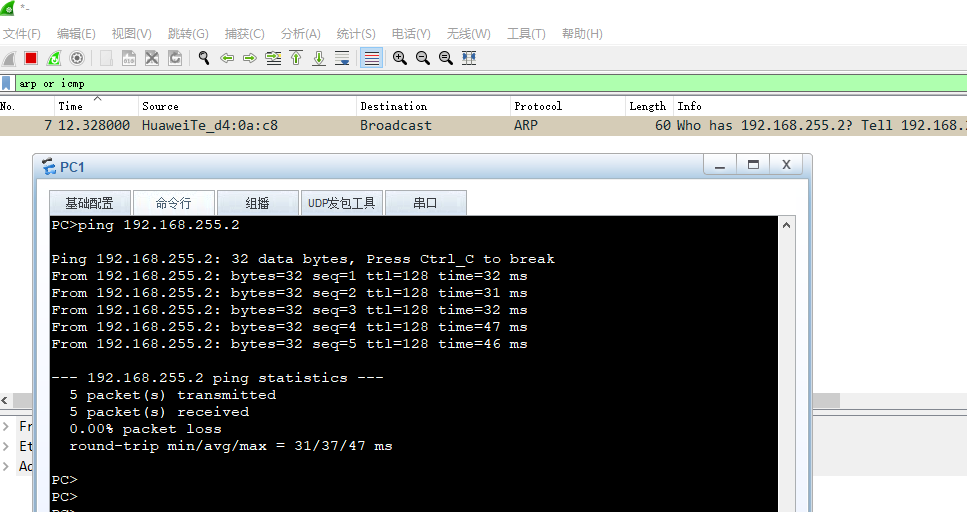Close the PC1 window

pyautogui.click(x=786, y=165)
